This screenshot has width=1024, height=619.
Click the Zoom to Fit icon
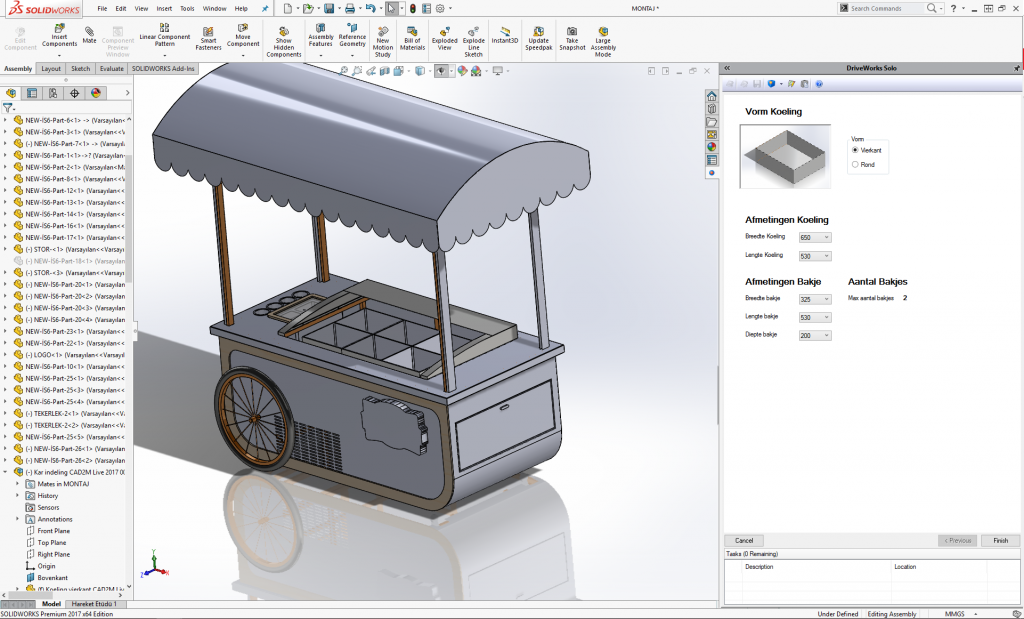pos(343,71)
